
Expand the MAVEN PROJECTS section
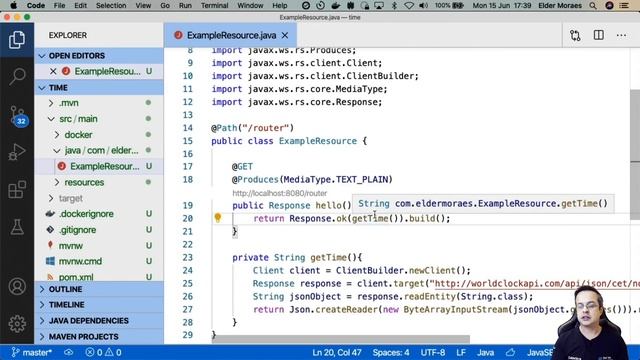click(x=99, y=337)
